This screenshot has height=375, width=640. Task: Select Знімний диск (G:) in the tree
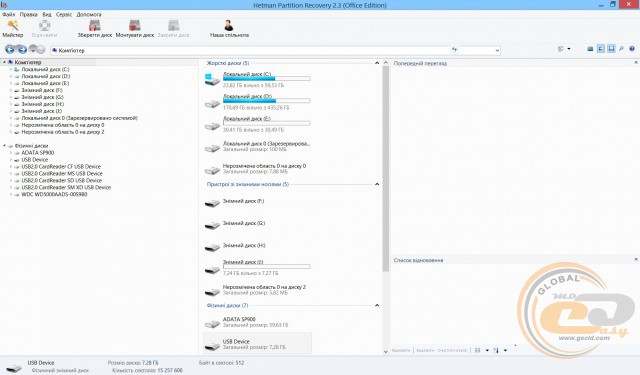42,97
